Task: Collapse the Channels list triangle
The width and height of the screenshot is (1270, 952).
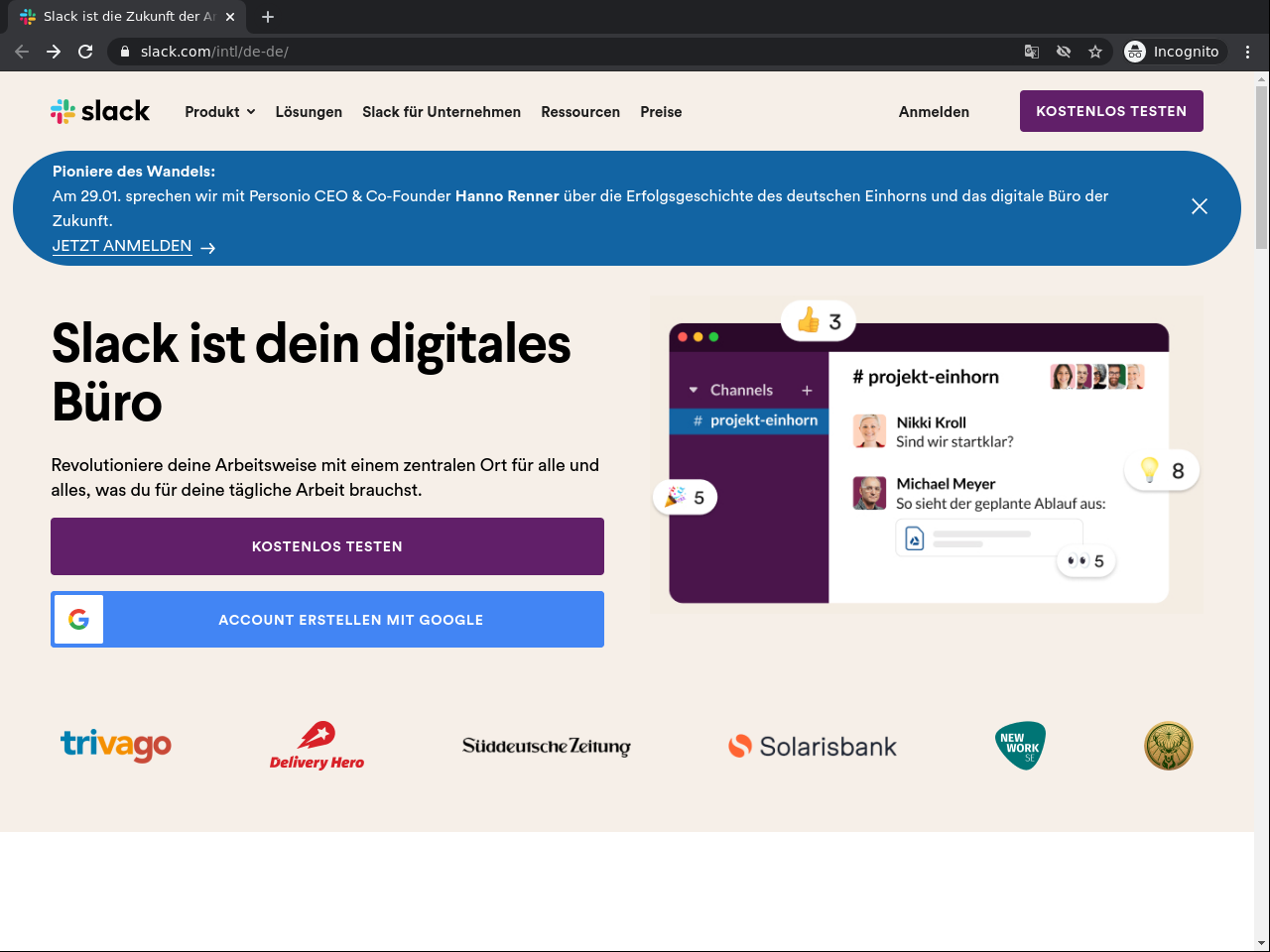Action: click(694, 391)
